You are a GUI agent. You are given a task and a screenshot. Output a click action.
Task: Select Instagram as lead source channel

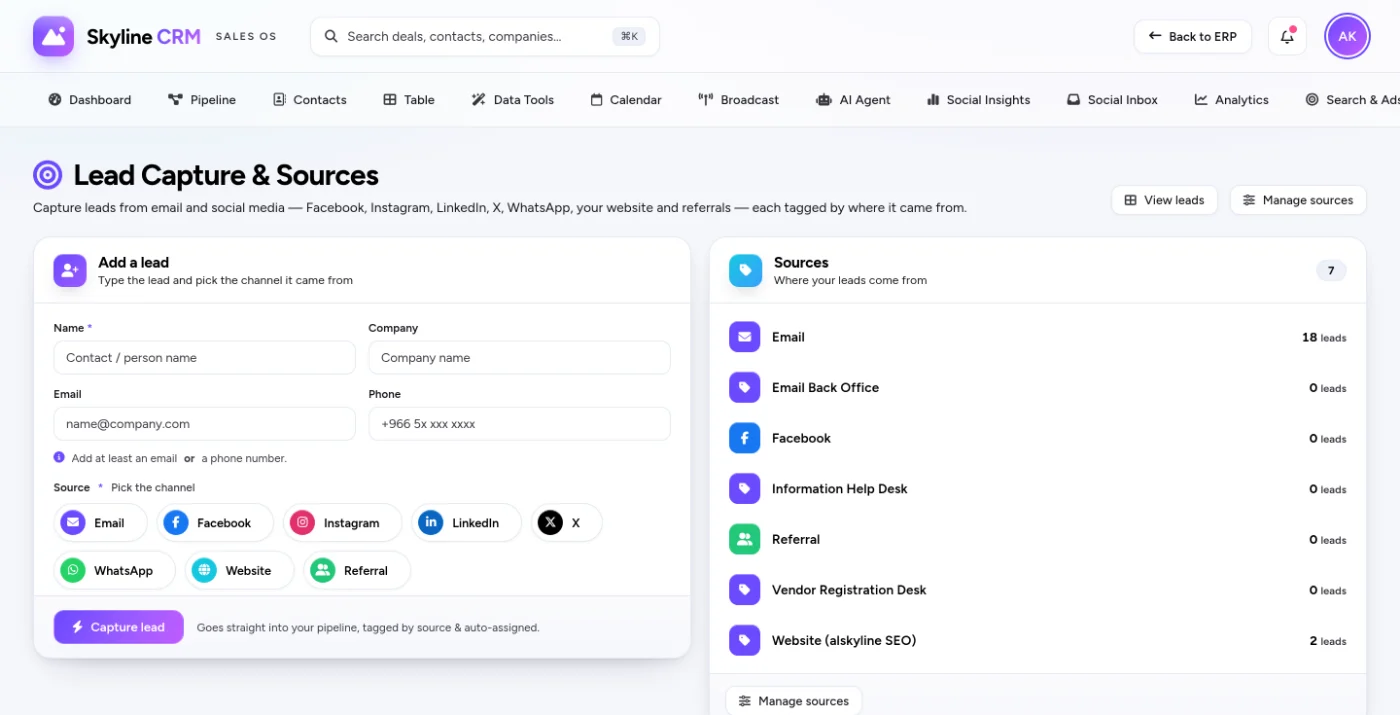point(343,523)
